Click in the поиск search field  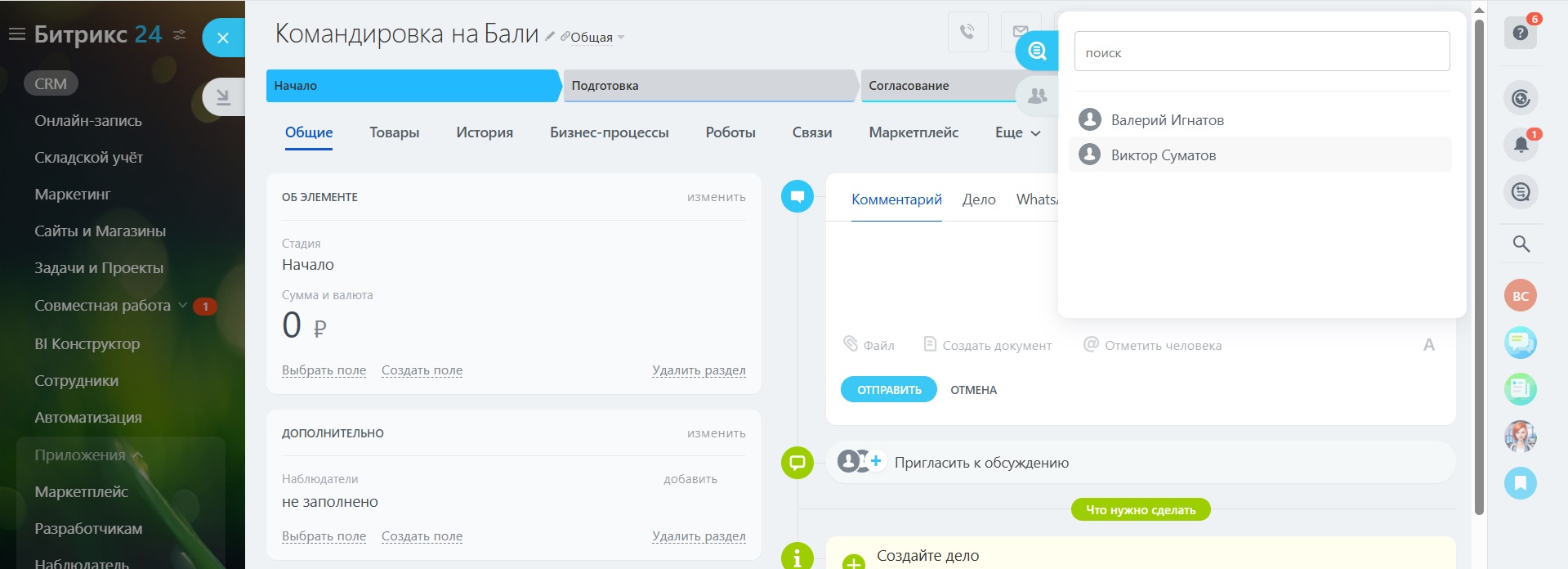pyautogui.click(x=1262, y=52)
